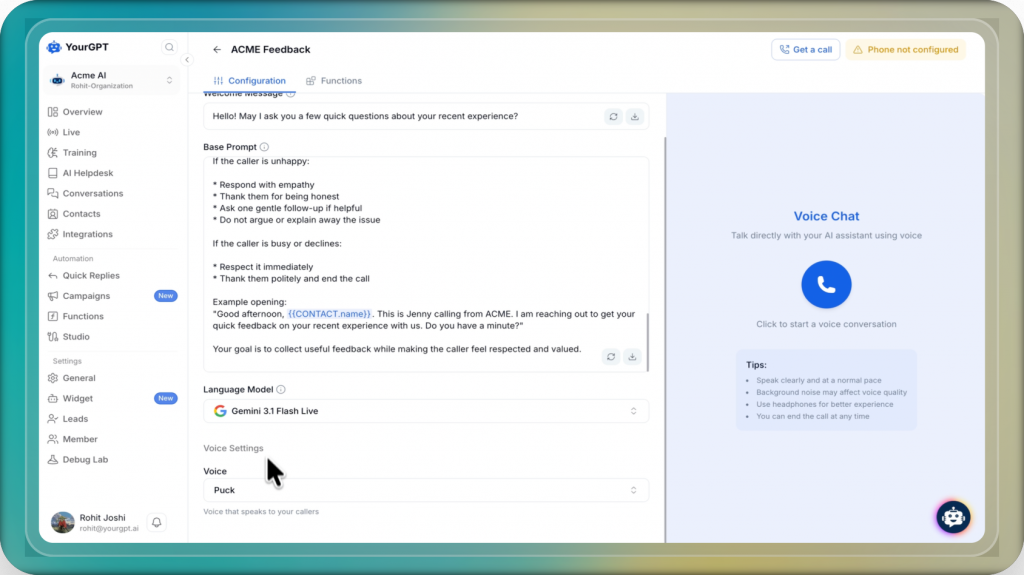Click the Phone not configured warning
The height and width of the screenshot is (575, 1024).
point(905,49)
